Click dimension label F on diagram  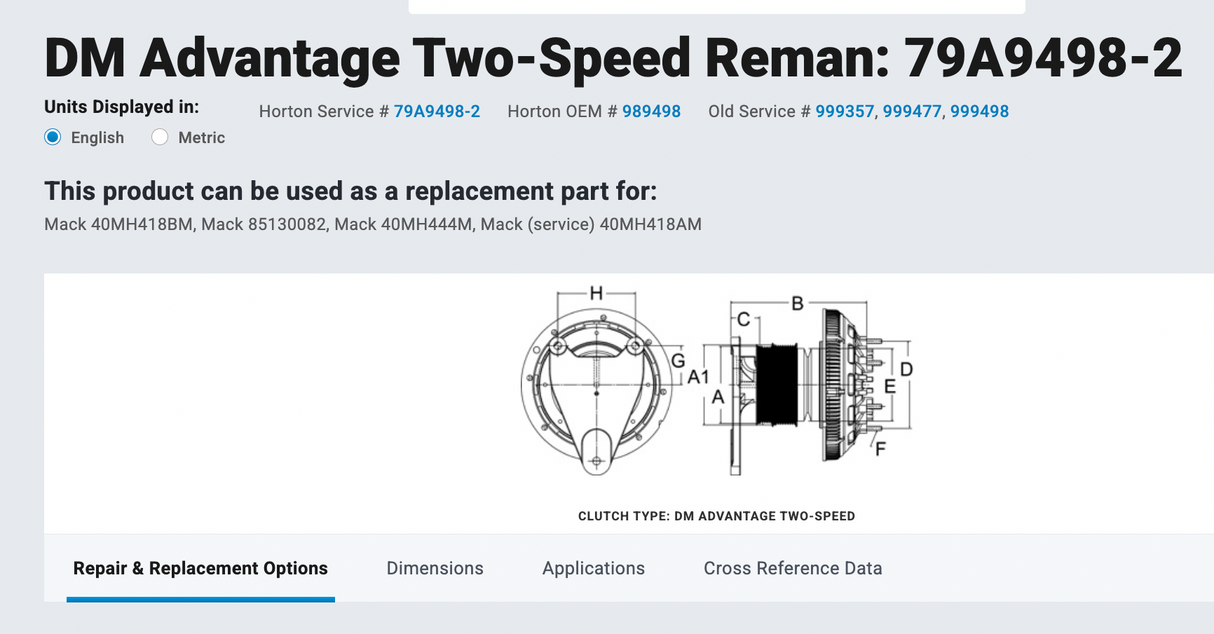[x=880, y=449]
